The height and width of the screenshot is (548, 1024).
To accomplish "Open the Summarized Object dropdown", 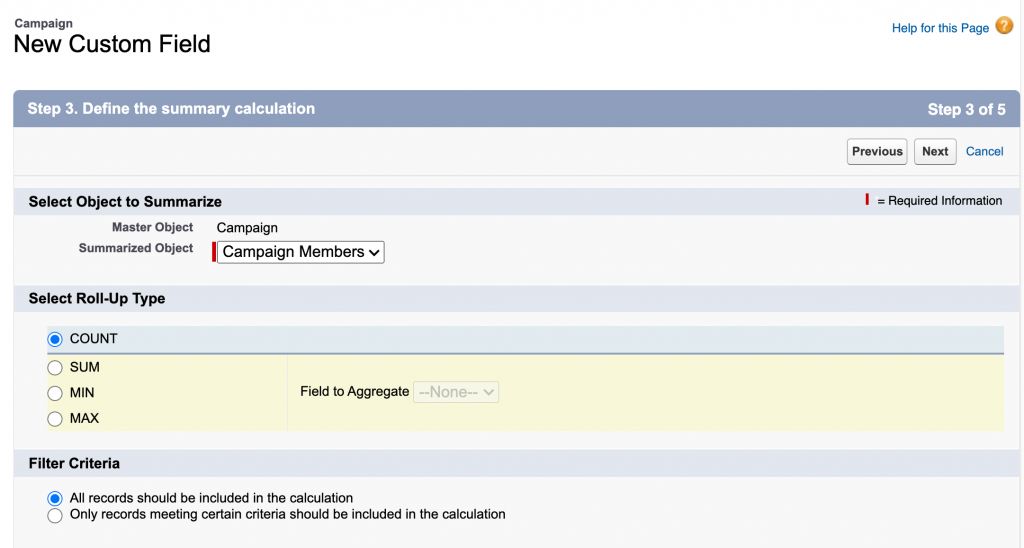I will coord(301,252).
